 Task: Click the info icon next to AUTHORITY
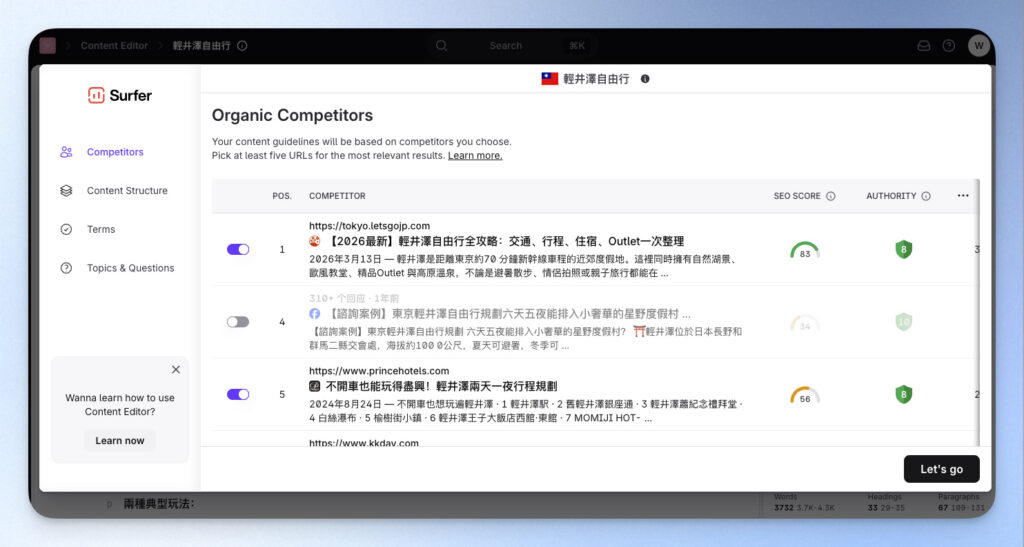coord(926,196)
